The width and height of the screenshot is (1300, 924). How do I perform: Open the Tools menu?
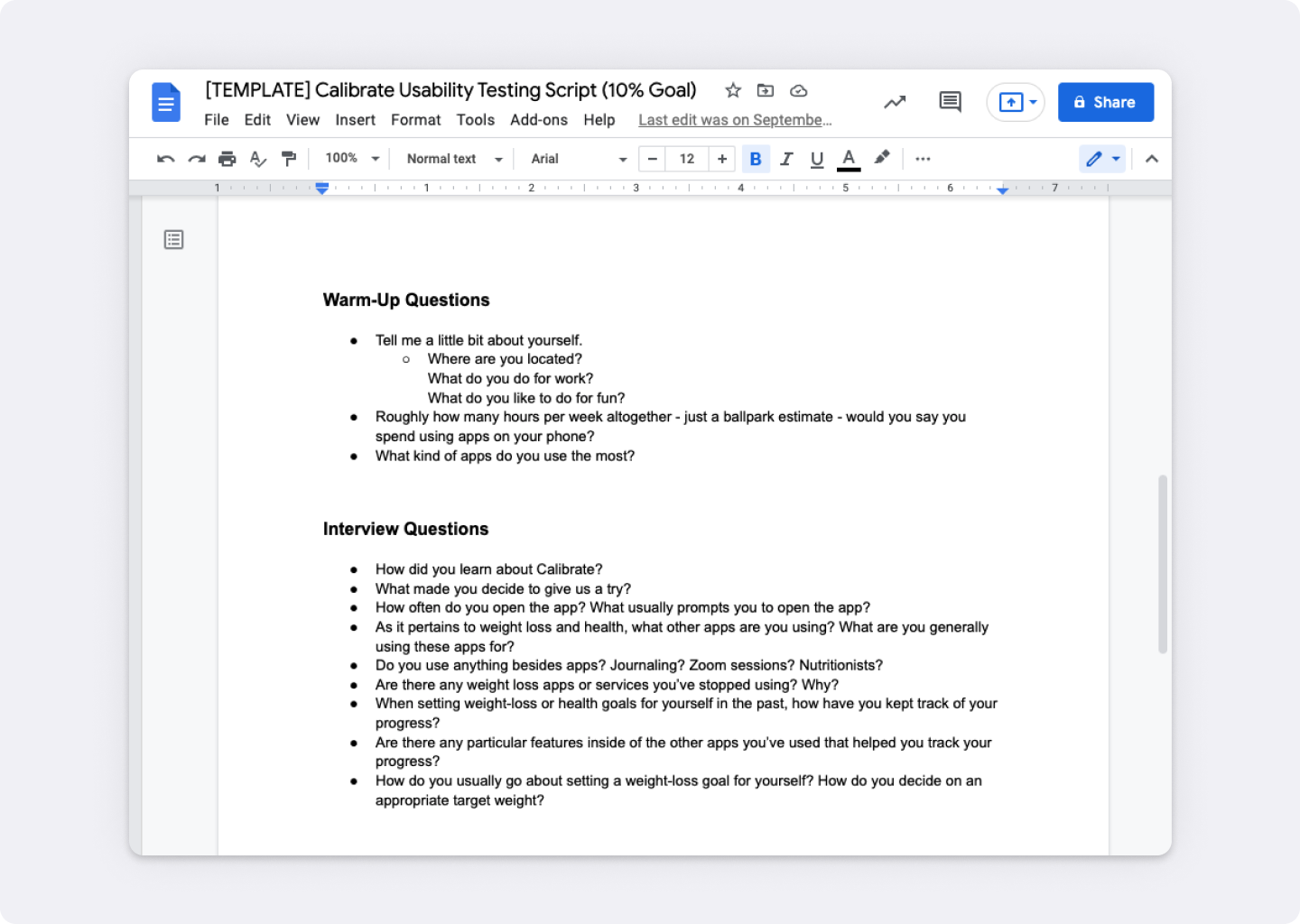point(476,120)
